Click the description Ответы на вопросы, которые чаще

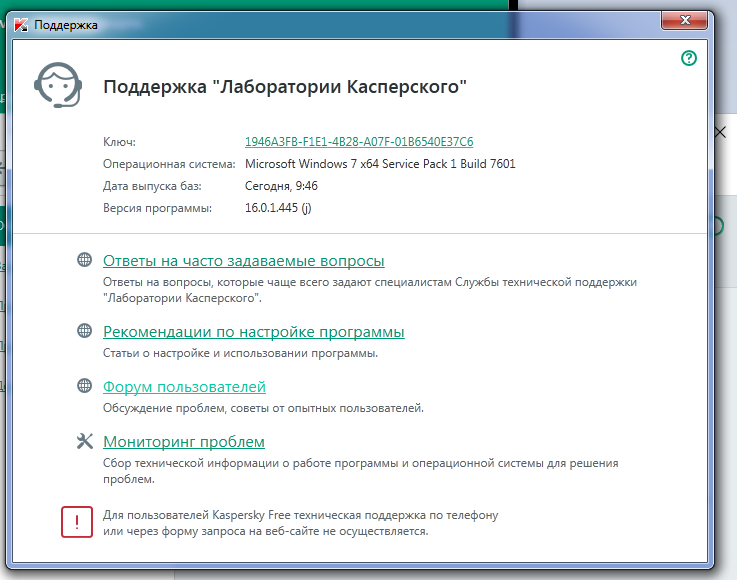[x=370, y=290]
